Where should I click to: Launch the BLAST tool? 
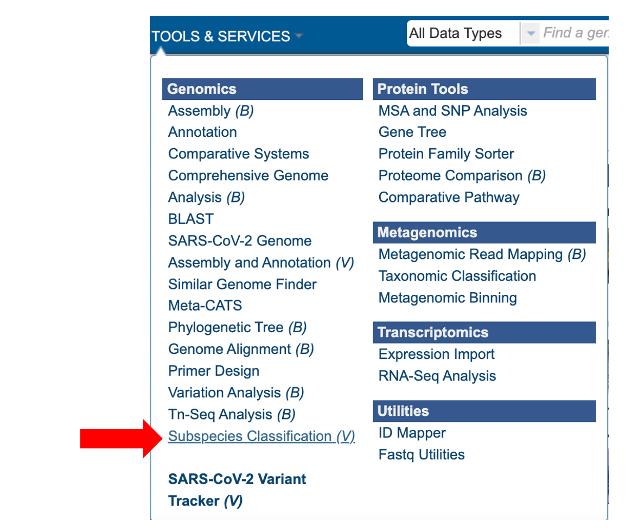pyautogui.click(x=190, y=219)
